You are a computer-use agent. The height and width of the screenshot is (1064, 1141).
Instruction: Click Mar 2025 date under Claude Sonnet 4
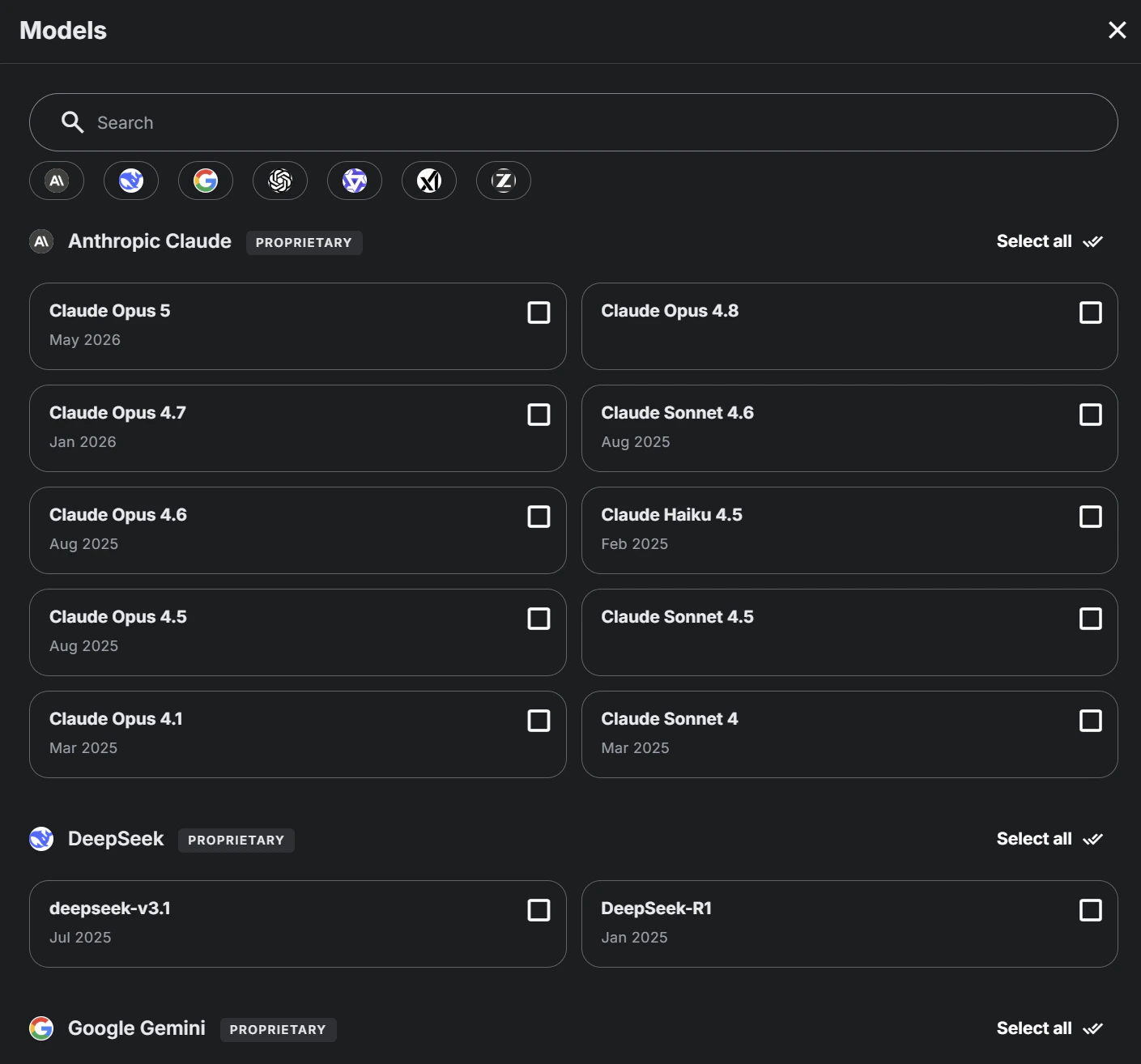(x=635, y=748)
